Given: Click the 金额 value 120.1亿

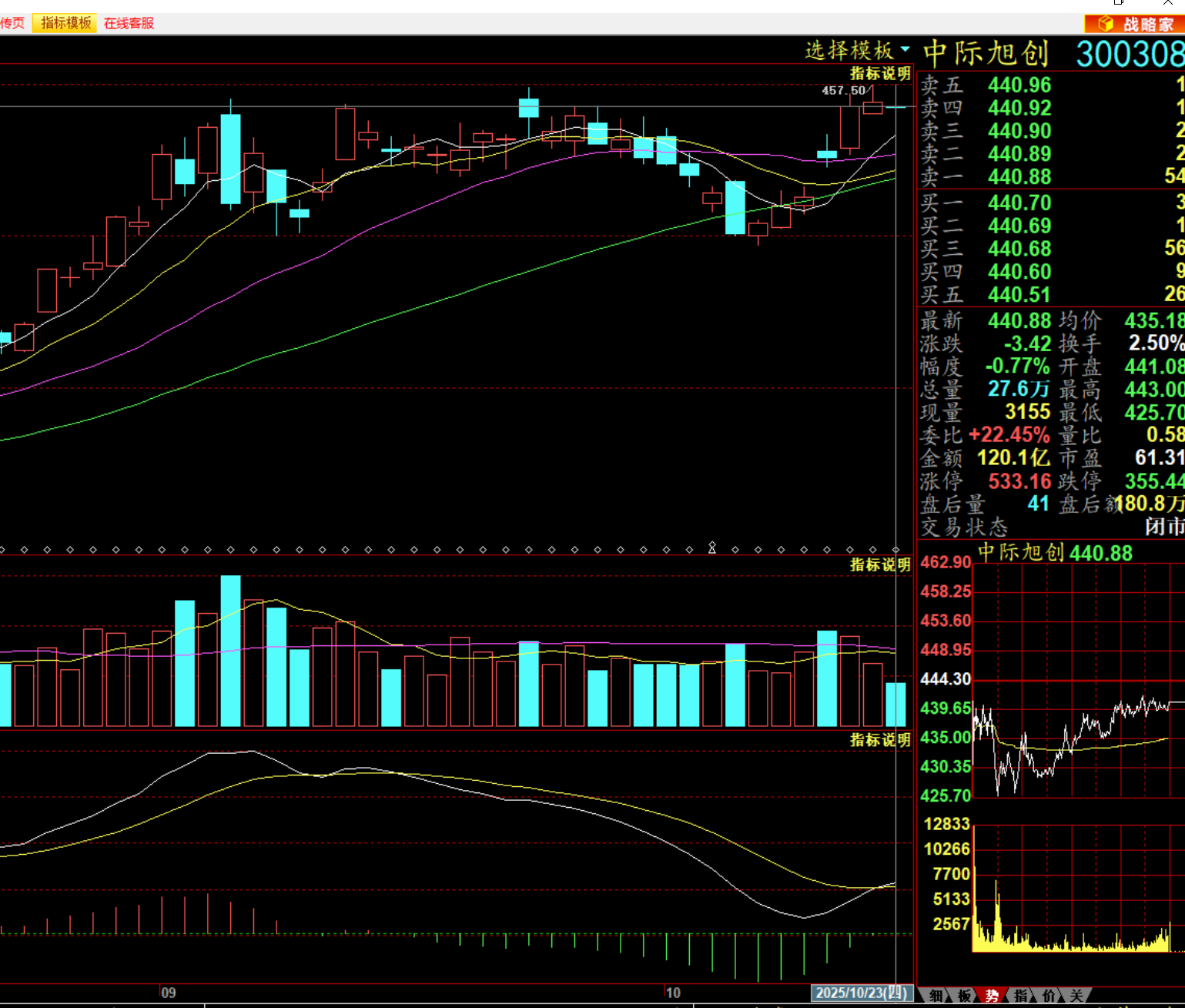Looking at the screenshot, I should tap(1013, 458).
